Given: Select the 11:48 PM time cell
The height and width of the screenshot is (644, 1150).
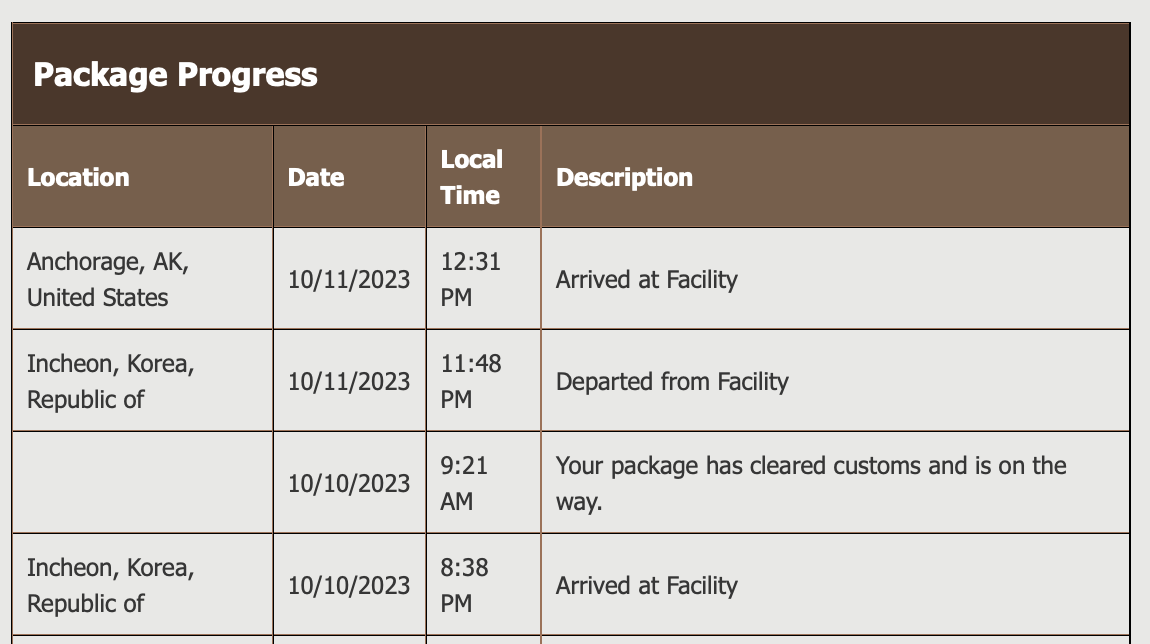Looking at the screenshot, I should click(471, 381).
